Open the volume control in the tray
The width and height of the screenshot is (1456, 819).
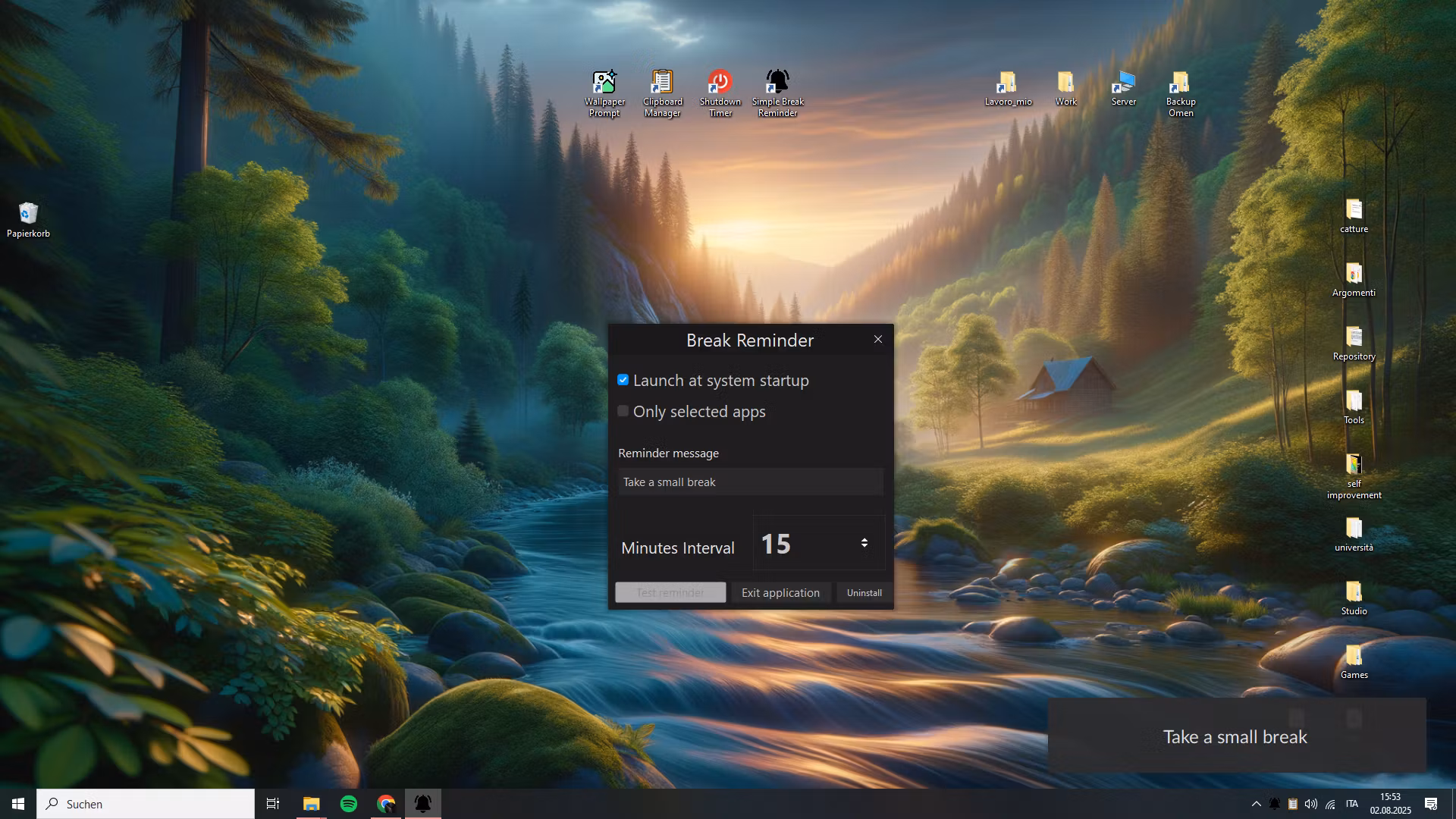(x=1311, y=804)
